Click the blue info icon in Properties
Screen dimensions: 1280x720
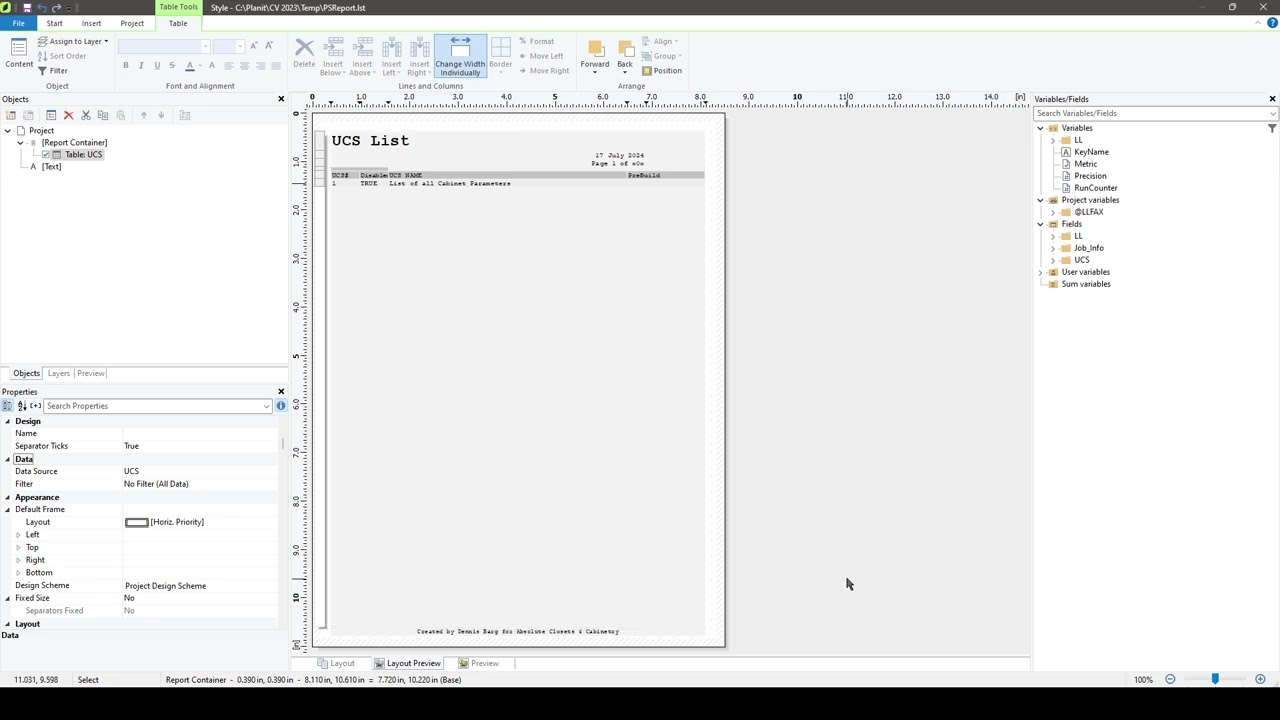click(281, 406)
